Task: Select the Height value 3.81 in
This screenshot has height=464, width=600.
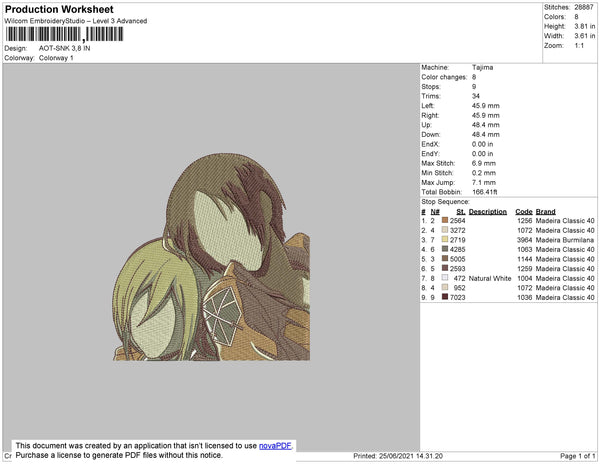Action: pyautogui.click(x=584, y=26)
